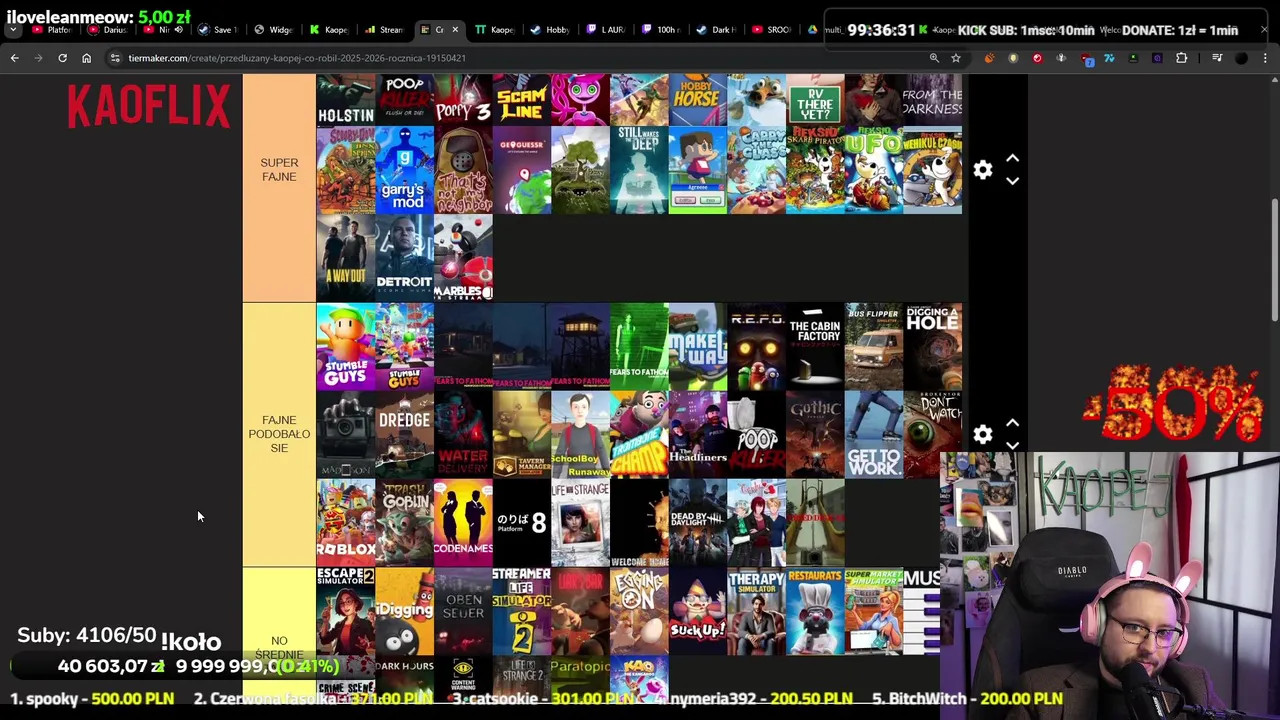
Task: Select The Cabin Factory tile
Action: (815, 346)
